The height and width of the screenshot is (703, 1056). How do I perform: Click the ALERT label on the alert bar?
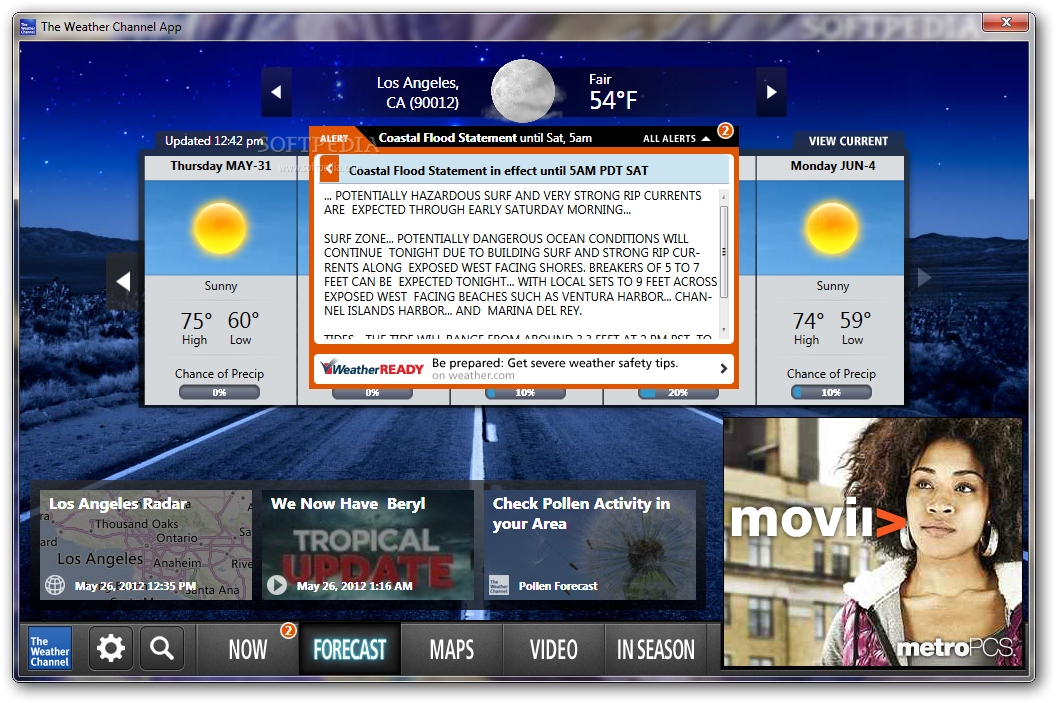point(334,138)
